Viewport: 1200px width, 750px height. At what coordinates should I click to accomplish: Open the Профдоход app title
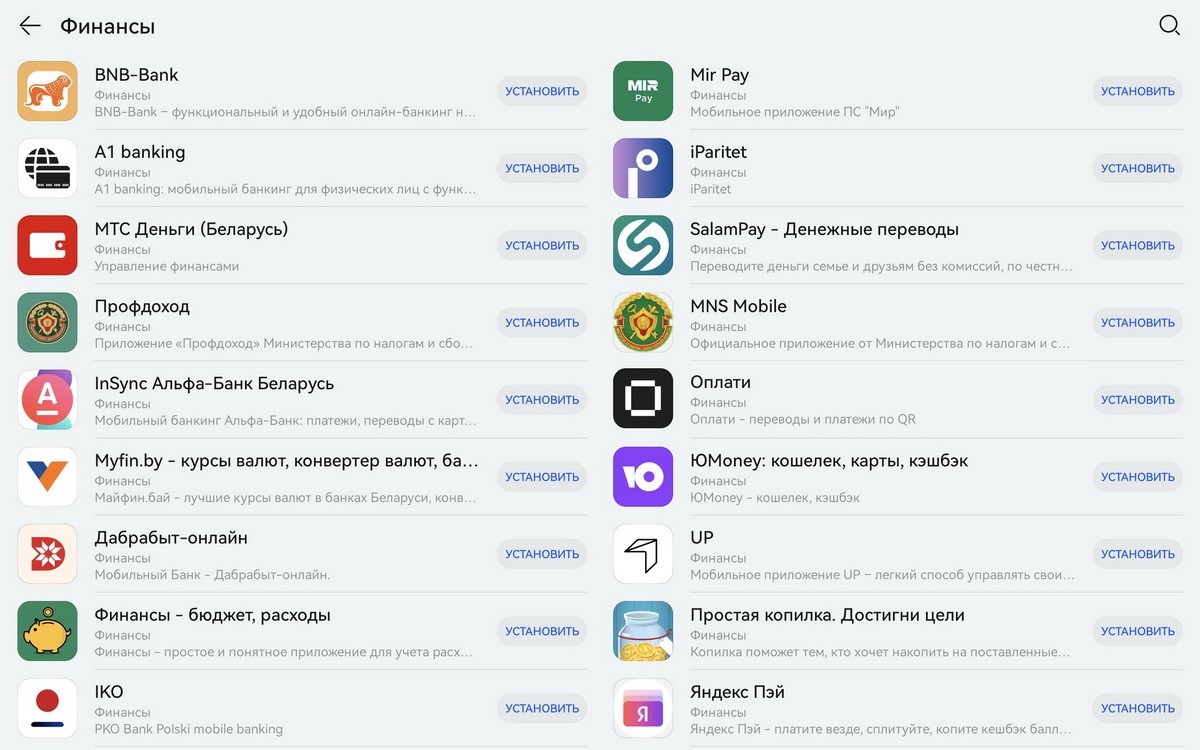click(142, 306)
